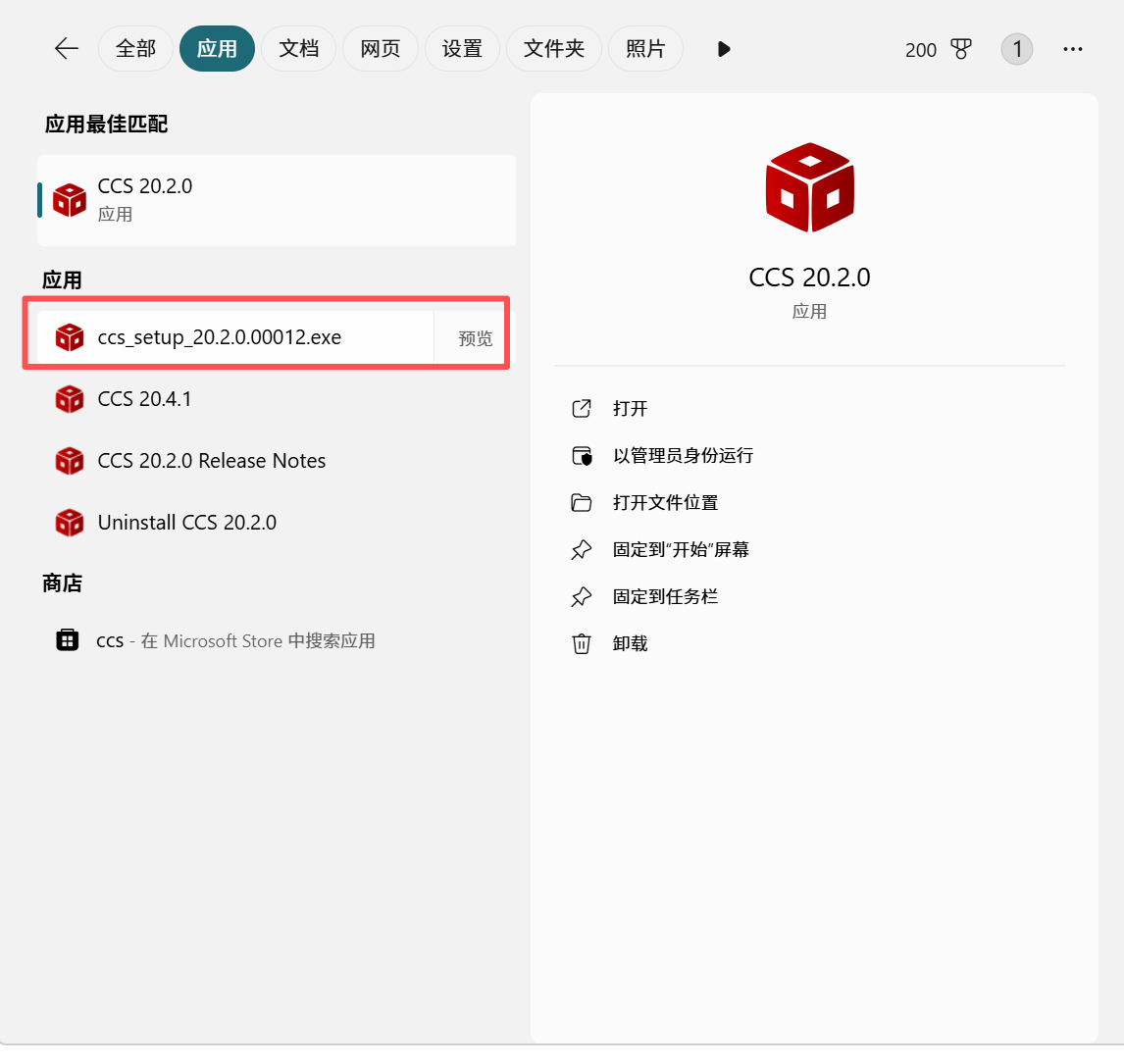Click the CCS 20.2.0 title in preview pane
This screenshot has width=1124, height=1064.
tap(809, 278)
